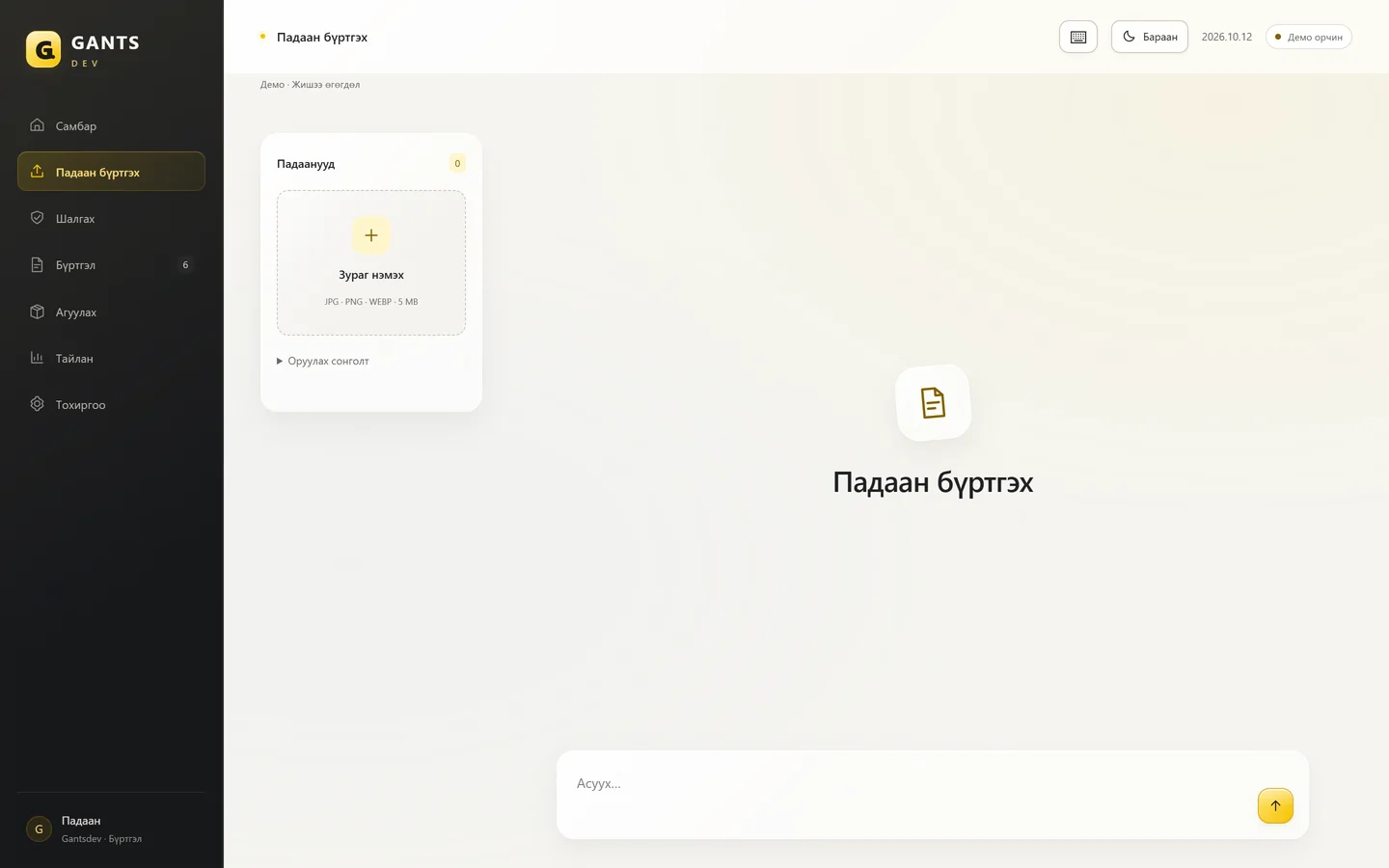Click the Падаанууд panel heading
The height and width of the screenshot is (868, 1389).
pos(306,164)
